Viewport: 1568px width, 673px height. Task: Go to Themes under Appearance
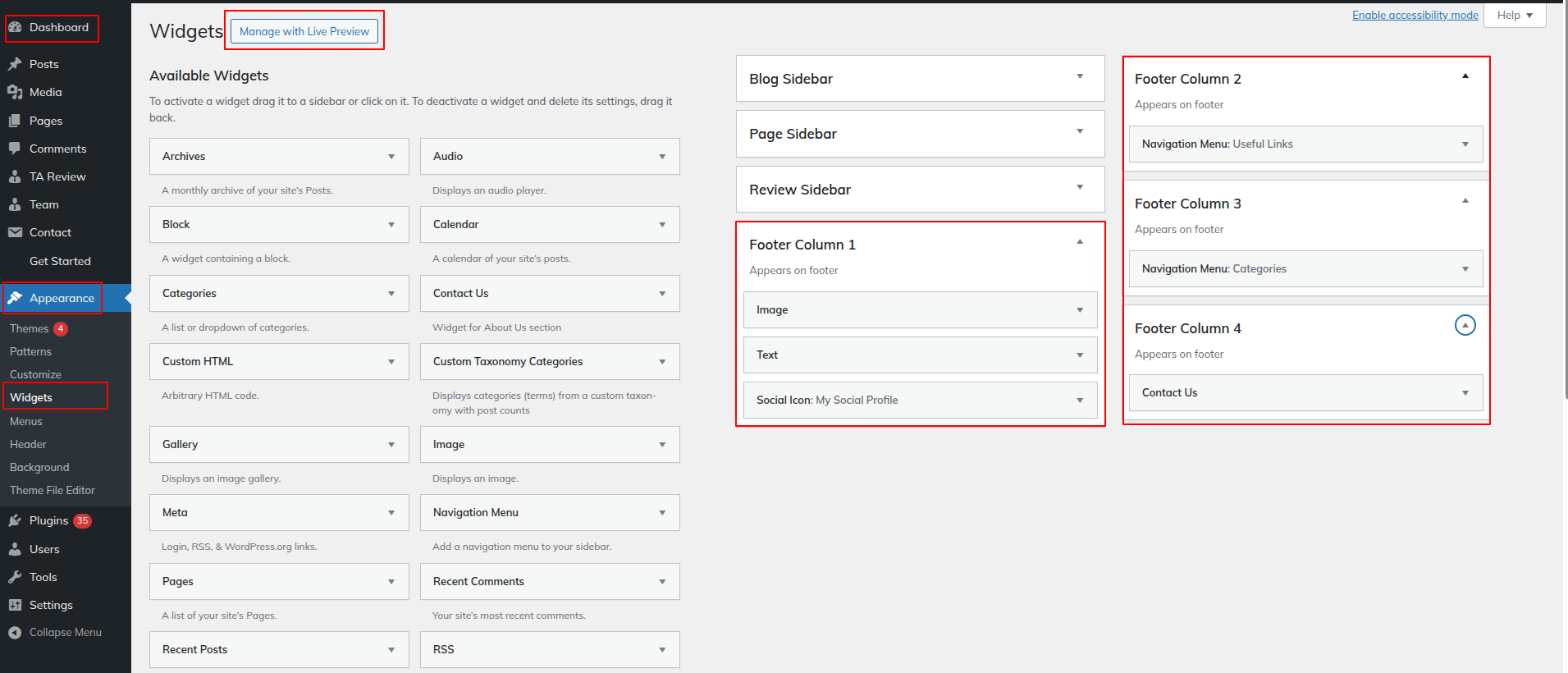point(30,328)
